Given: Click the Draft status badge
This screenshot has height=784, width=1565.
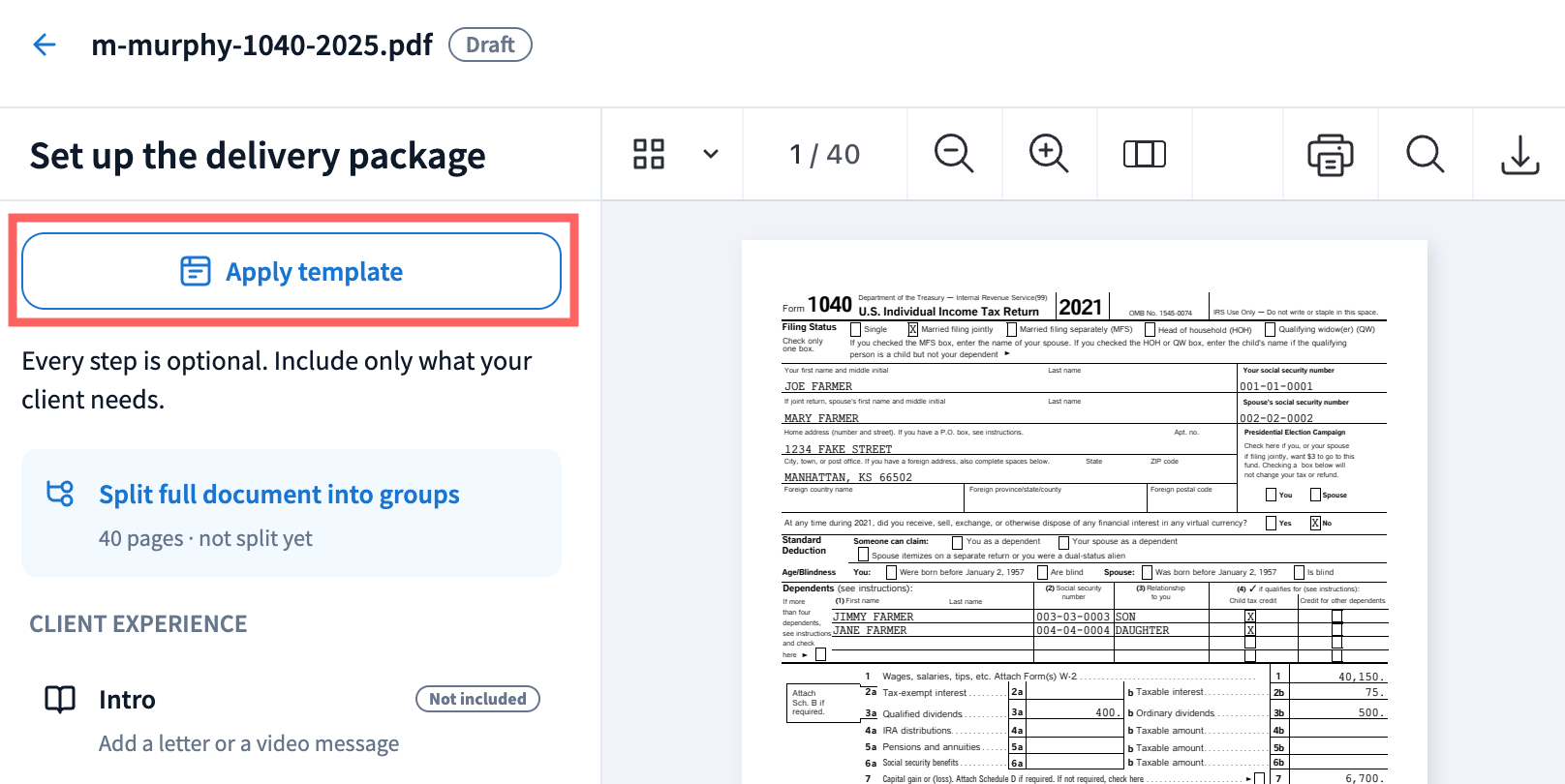Looking at the screenshot, I should click(x=490, y=45).
